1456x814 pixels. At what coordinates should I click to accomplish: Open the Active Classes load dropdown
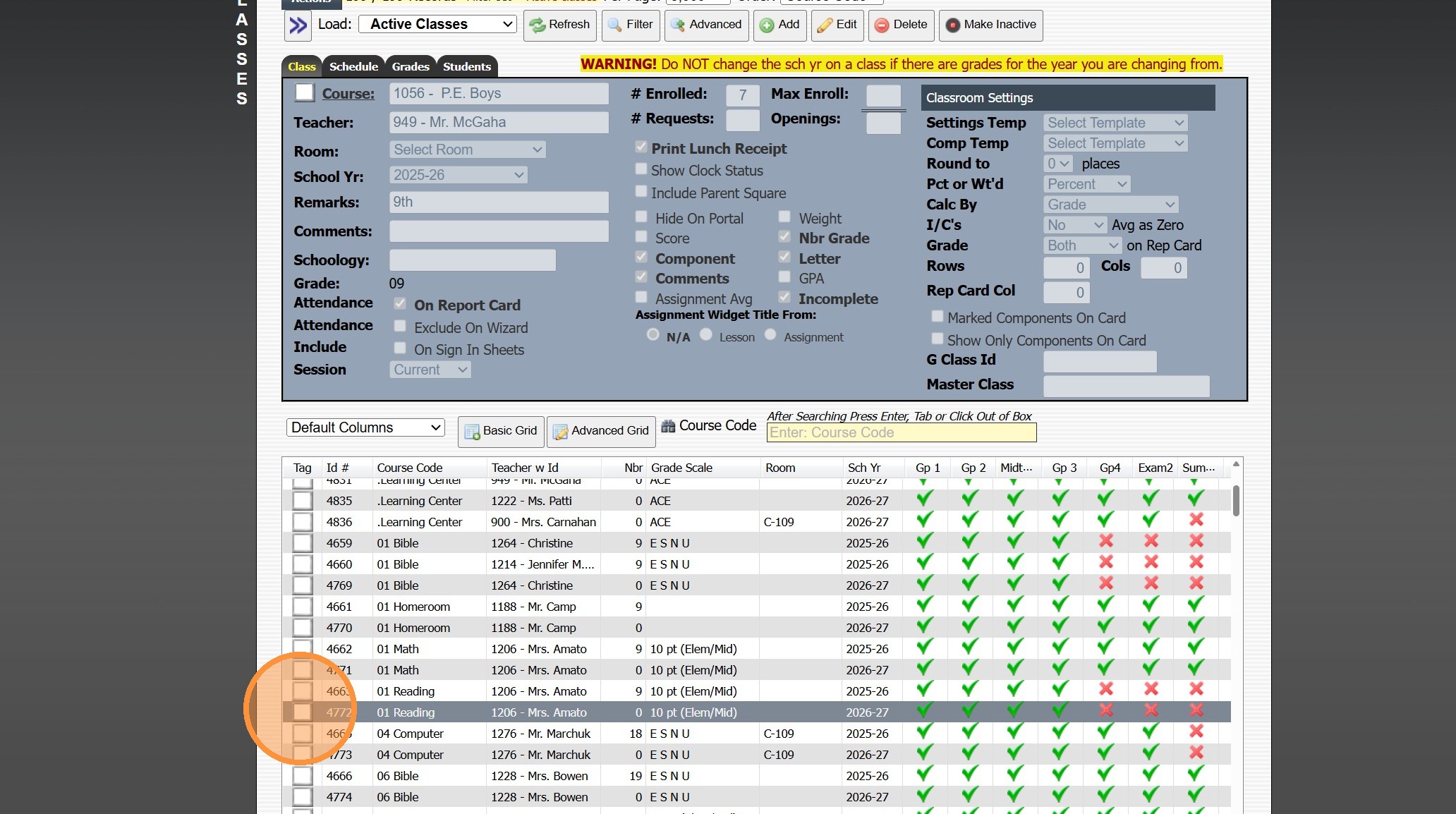pos(437,25)
